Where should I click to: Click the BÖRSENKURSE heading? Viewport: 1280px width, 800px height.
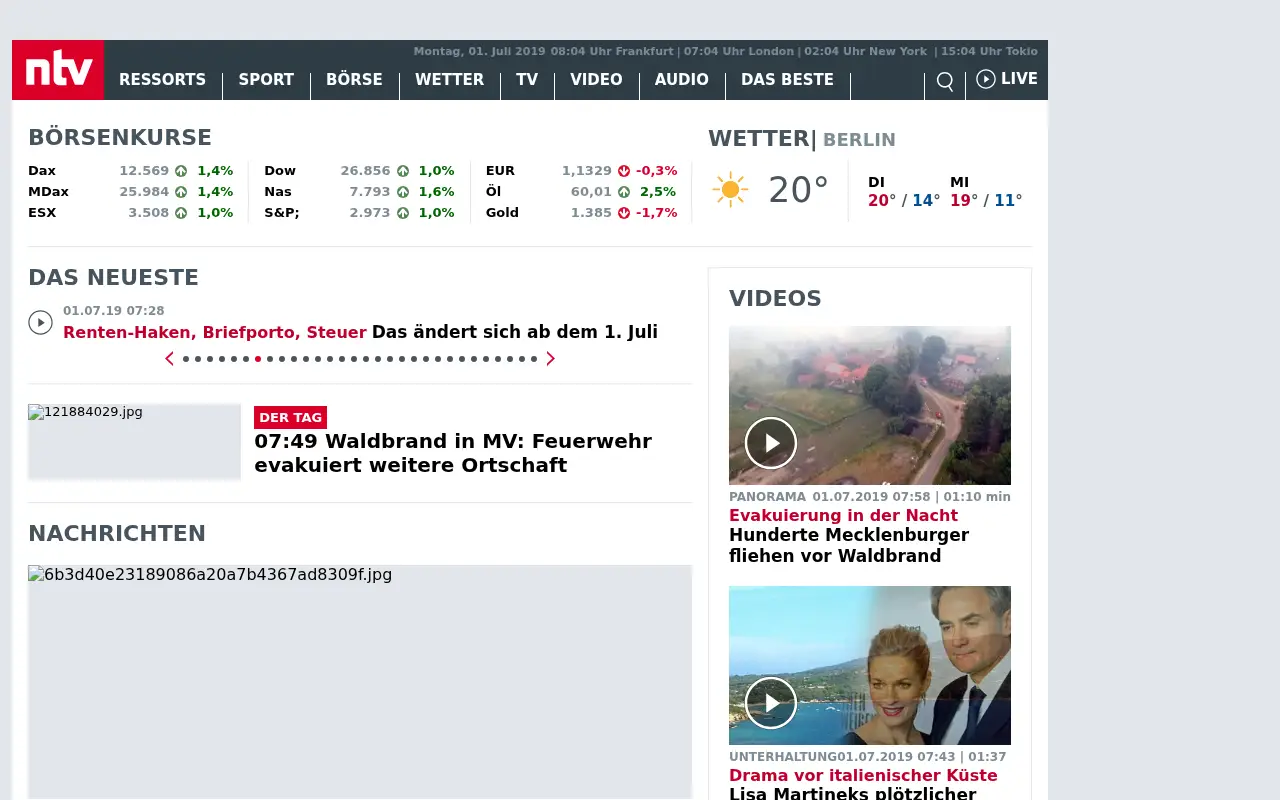pyautogui.click(x=120, y=138)
